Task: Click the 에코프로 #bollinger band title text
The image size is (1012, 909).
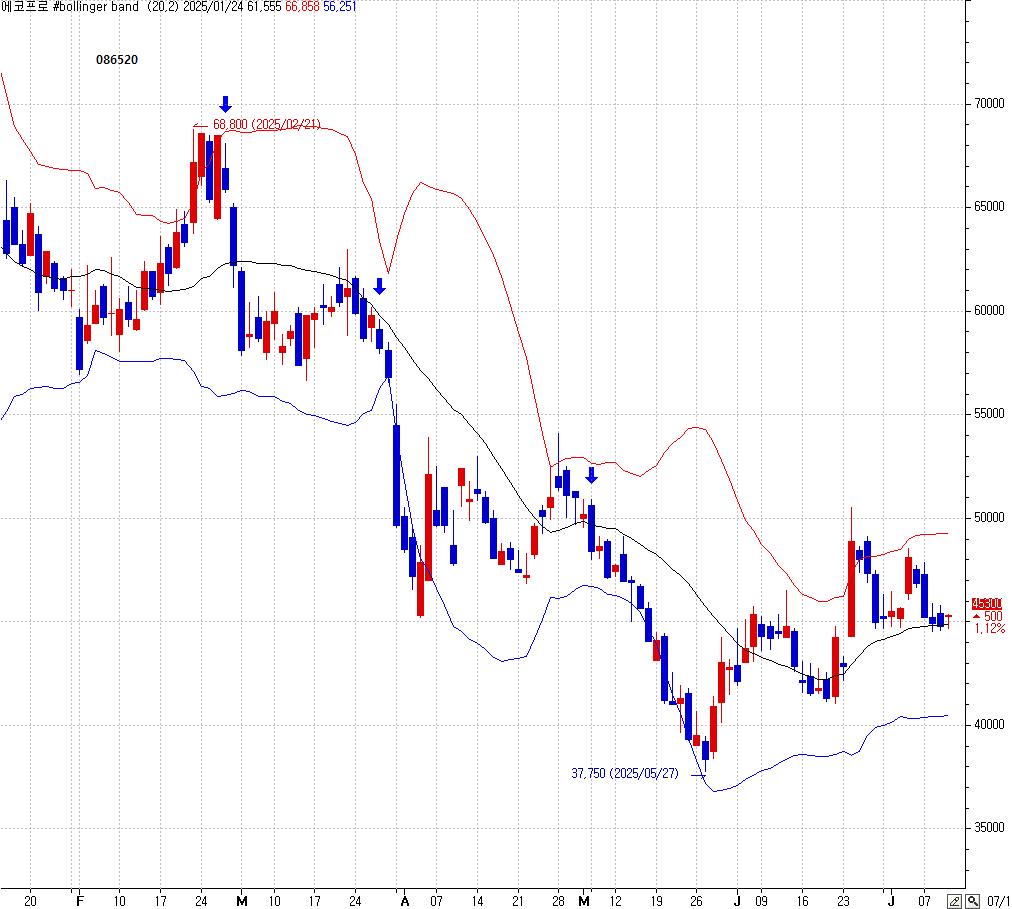Action: (70, 6)
